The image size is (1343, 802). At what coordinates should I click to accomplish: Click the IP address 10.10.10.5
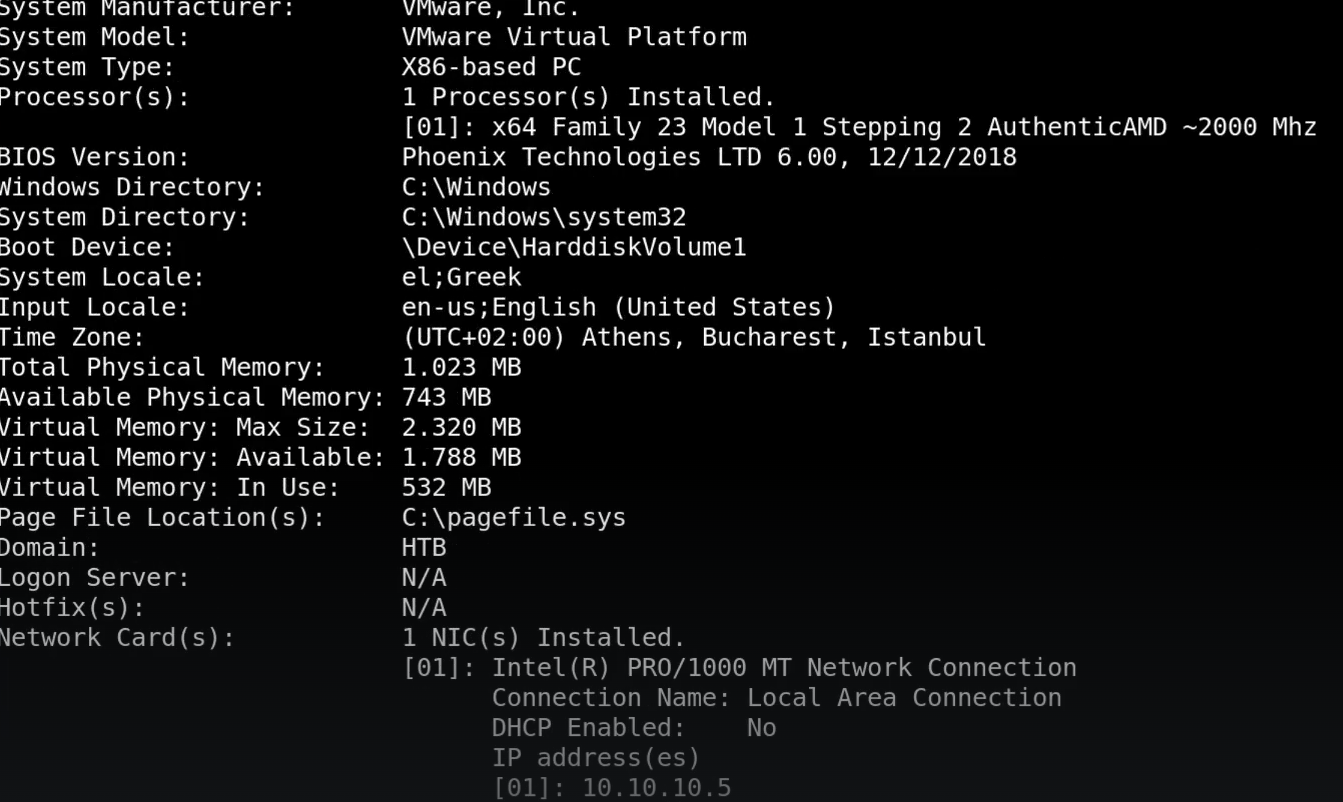pos(656,788)
